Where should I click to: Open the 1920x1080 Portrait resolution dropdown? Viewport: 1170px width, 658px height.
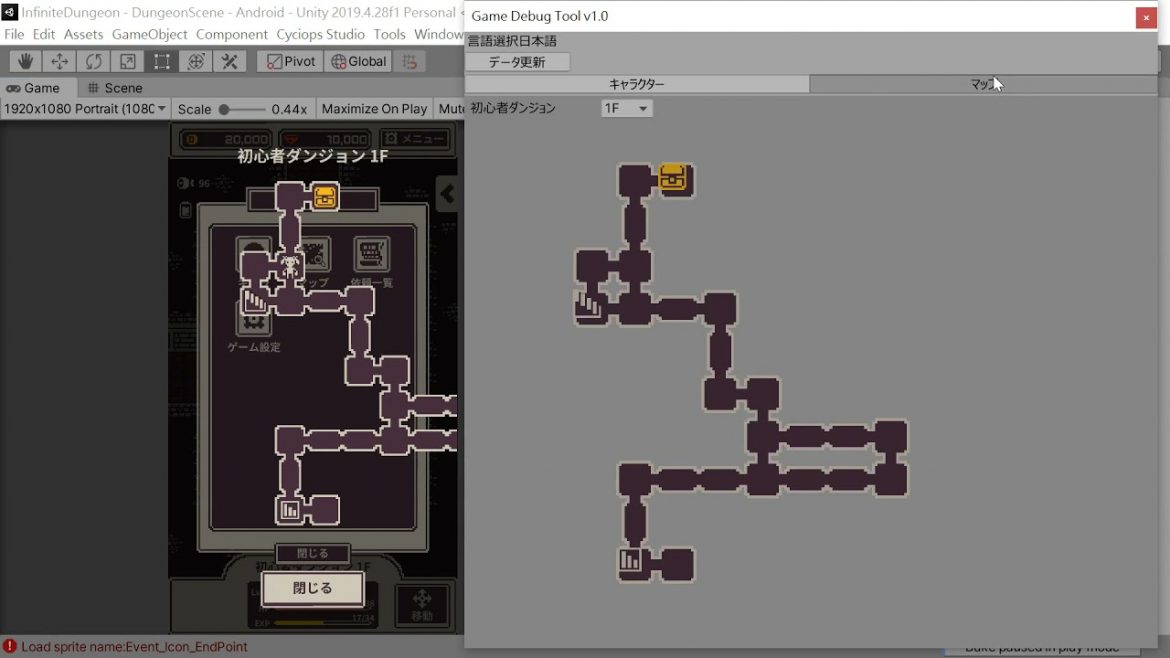click(x=85, y=109)
